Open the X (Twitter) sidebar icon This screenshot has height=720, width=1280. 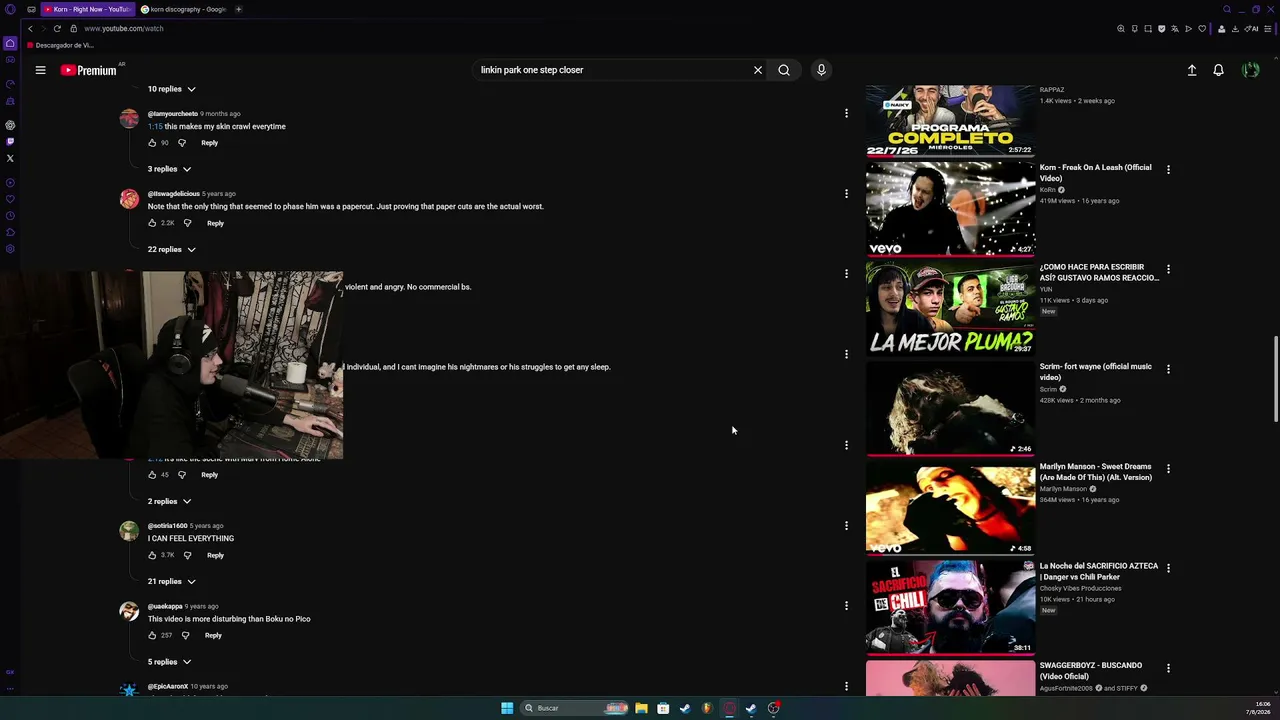10,158
